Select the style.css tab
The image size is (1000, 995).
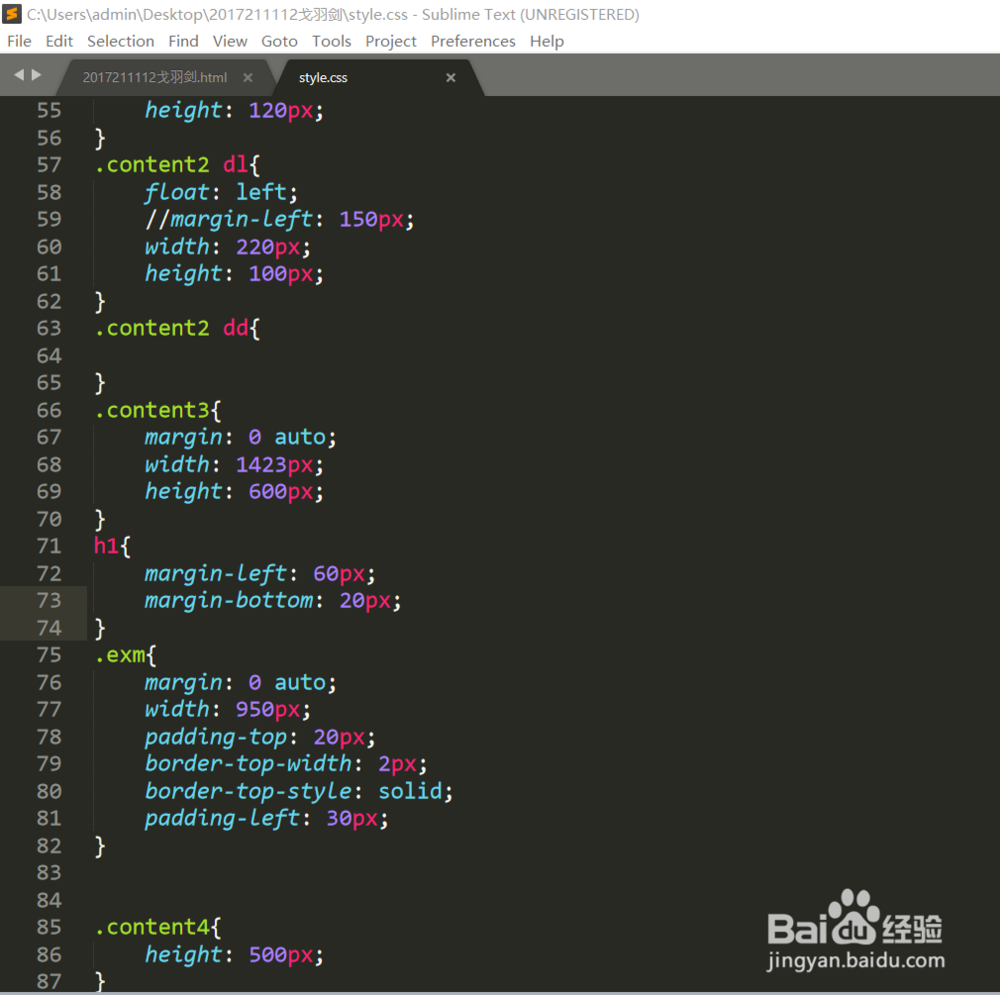coord(323,78)
